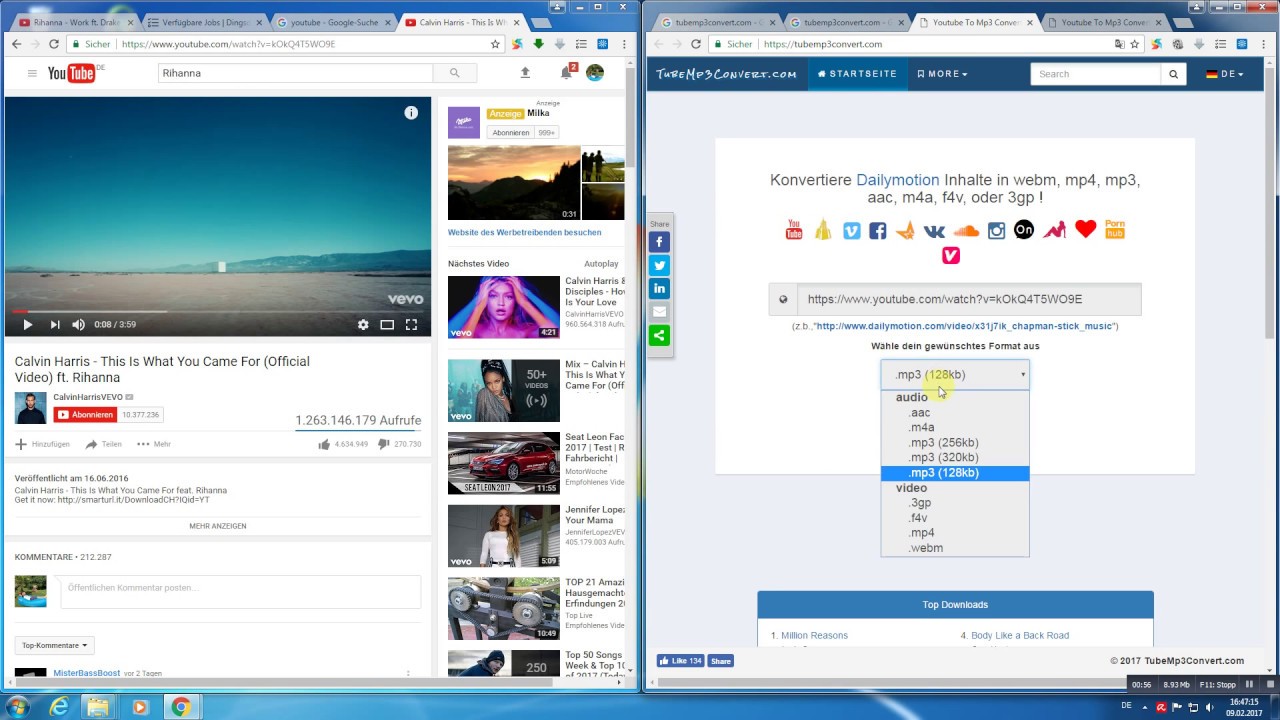Open the YouTube account avatar menu
This screenshot has height=720, width=1280.
point(595,73)
